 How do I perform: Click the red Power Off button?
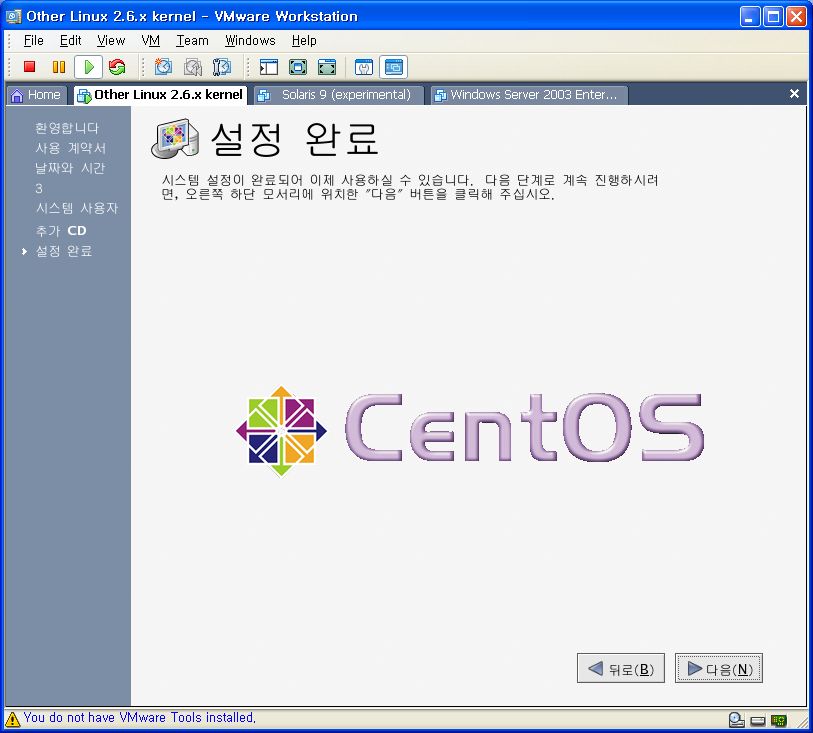(30, 67)
